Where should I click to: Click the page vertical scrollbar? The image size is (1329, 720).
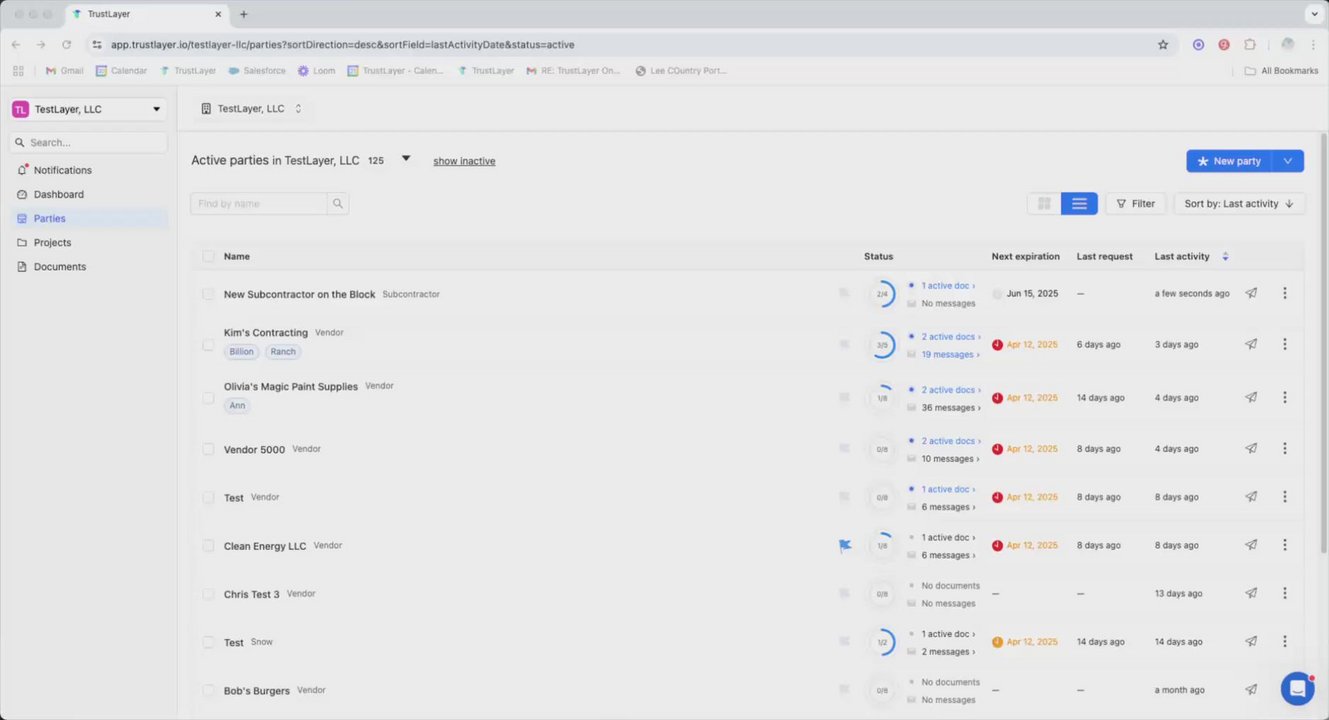click(1324, 343)
